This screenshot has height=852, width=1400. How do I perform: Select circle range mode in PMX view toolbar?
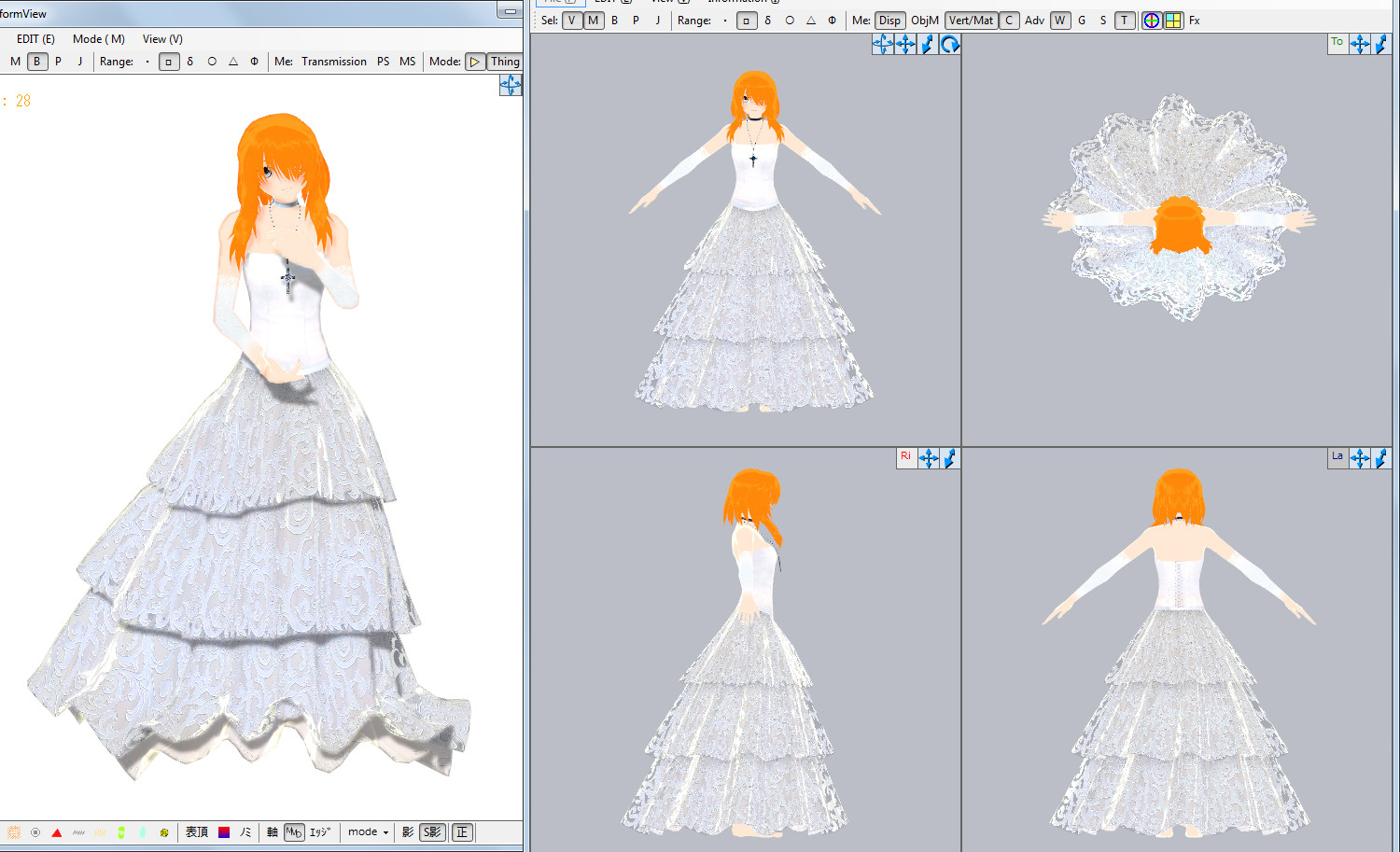click(790, 21)
